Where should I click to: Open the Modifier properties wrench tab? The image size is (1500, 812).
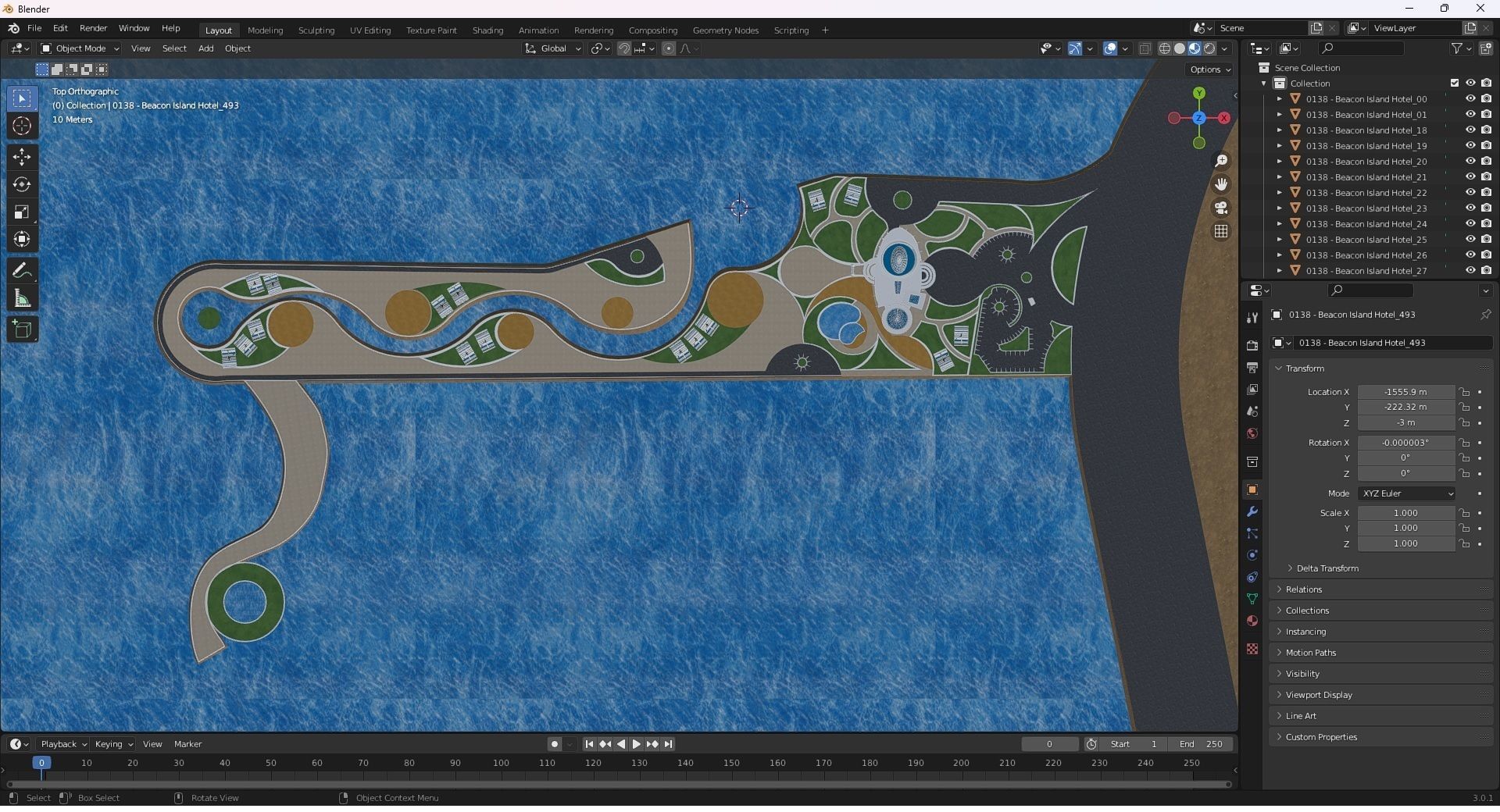click(1252, 511)
